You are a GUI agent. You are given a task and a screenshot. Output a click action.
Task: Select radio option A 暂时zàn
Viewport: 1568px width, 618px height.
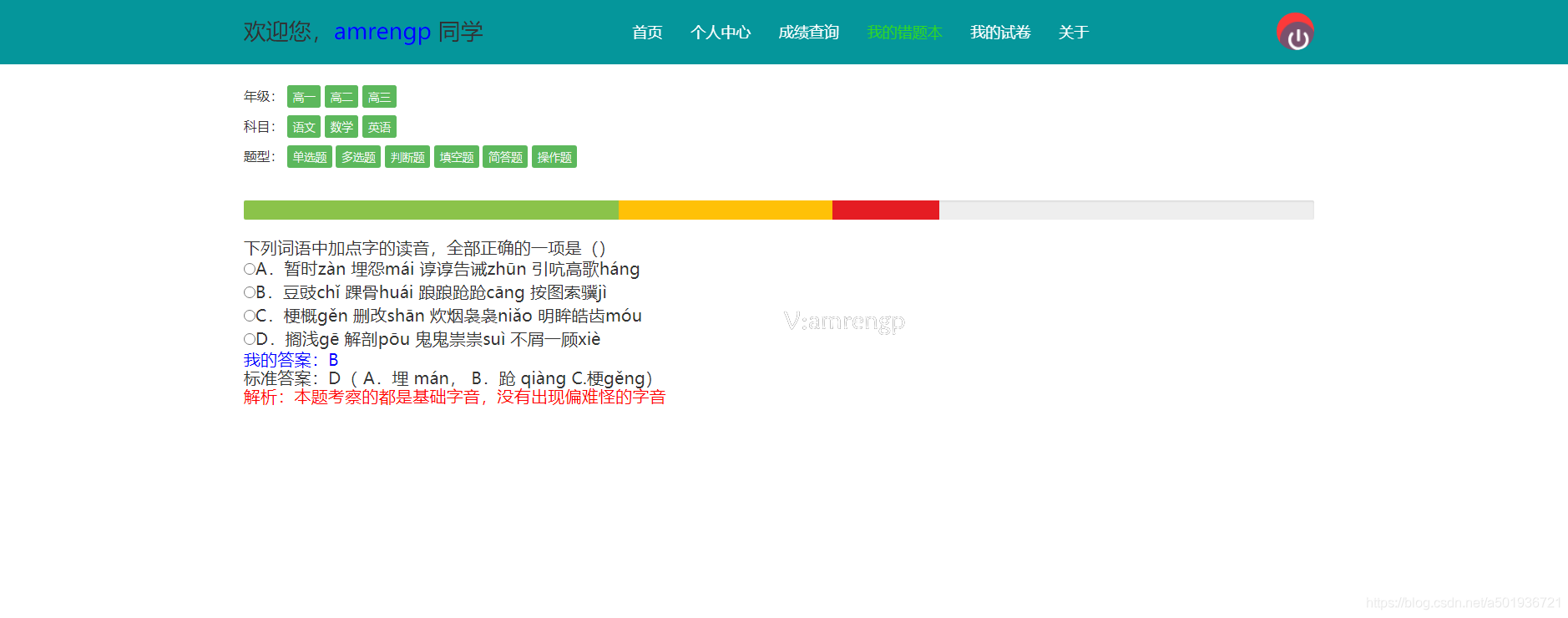pyautogui.click(x=250, y=269)
